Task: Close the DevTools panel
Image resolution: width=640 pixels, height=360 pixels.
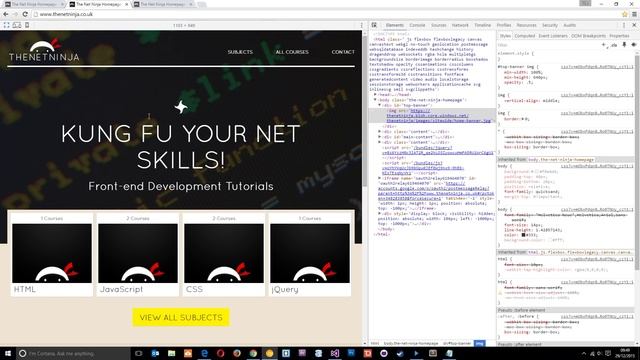Action: (x=634, y=25)
